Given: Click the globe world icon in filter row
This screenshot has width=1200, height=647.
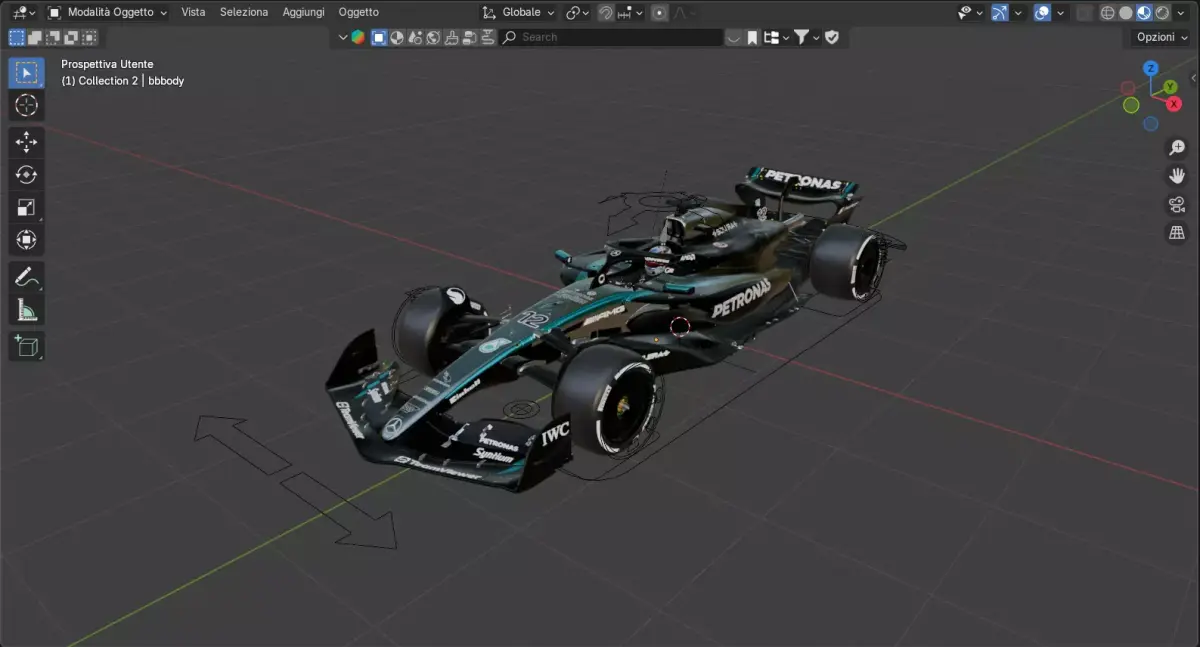Looking at the screenshot, I should click(x=433, y=37).
